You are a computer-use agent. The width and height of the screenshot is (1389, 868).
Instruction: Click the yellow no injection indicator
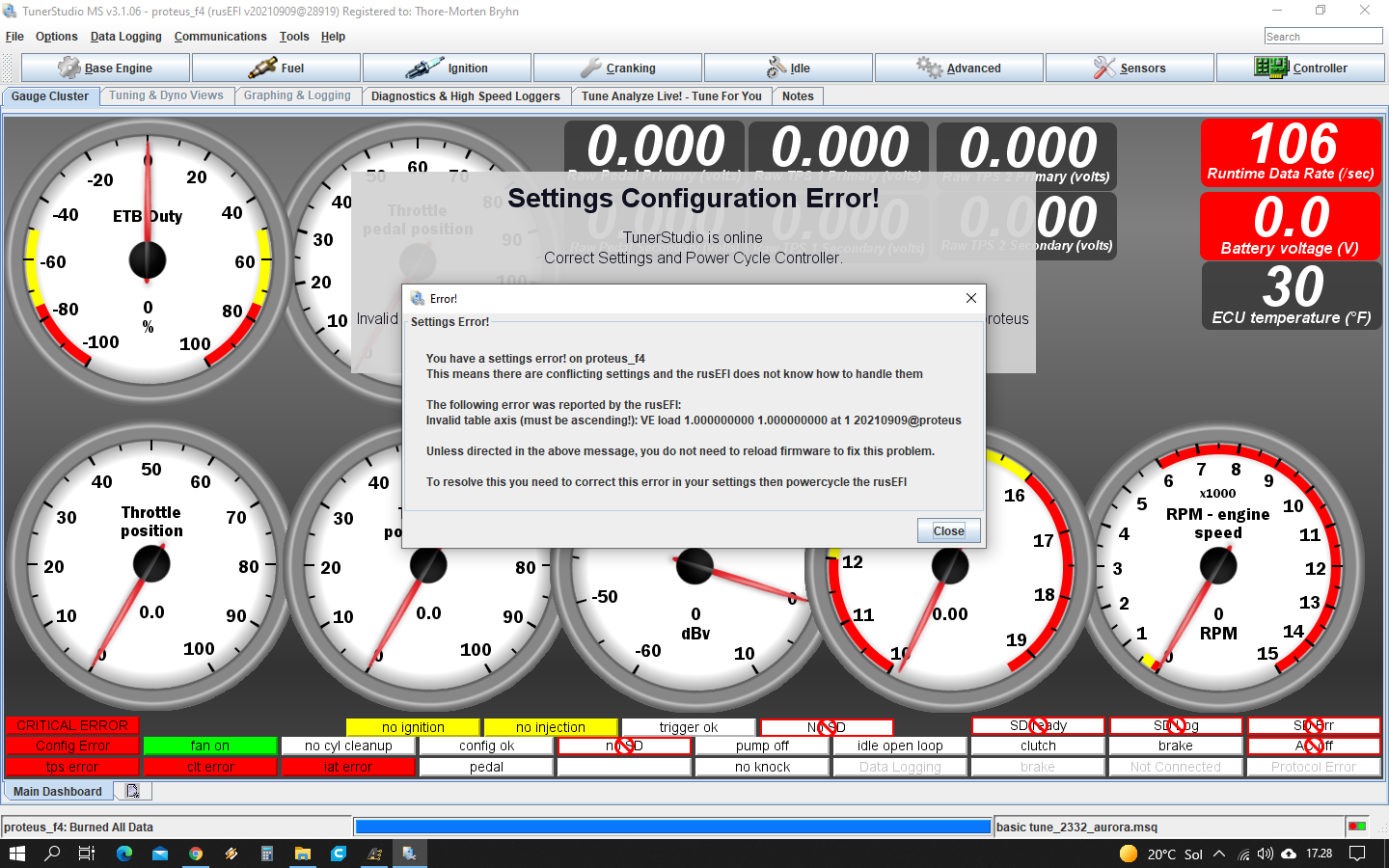[x=551, y=727]
